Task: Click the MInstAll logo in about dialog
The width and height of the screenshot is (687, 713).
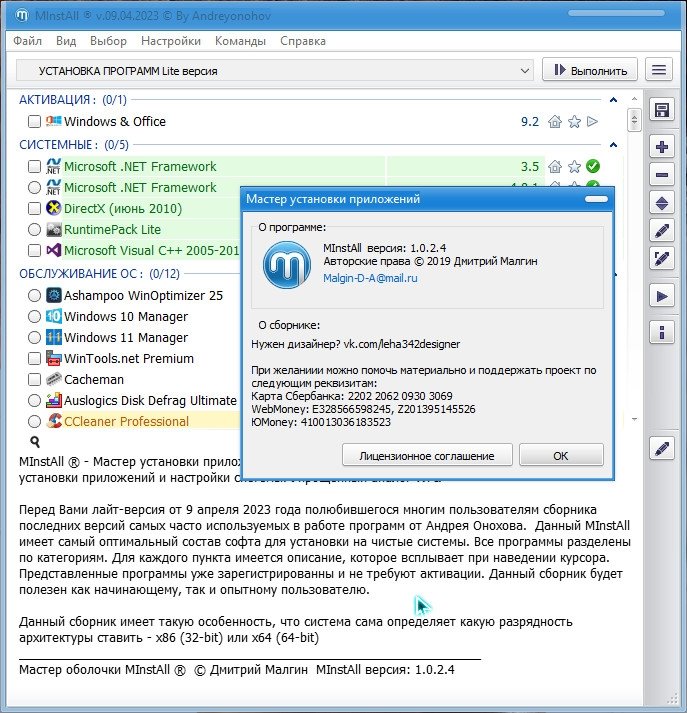Action: point(287,265)
